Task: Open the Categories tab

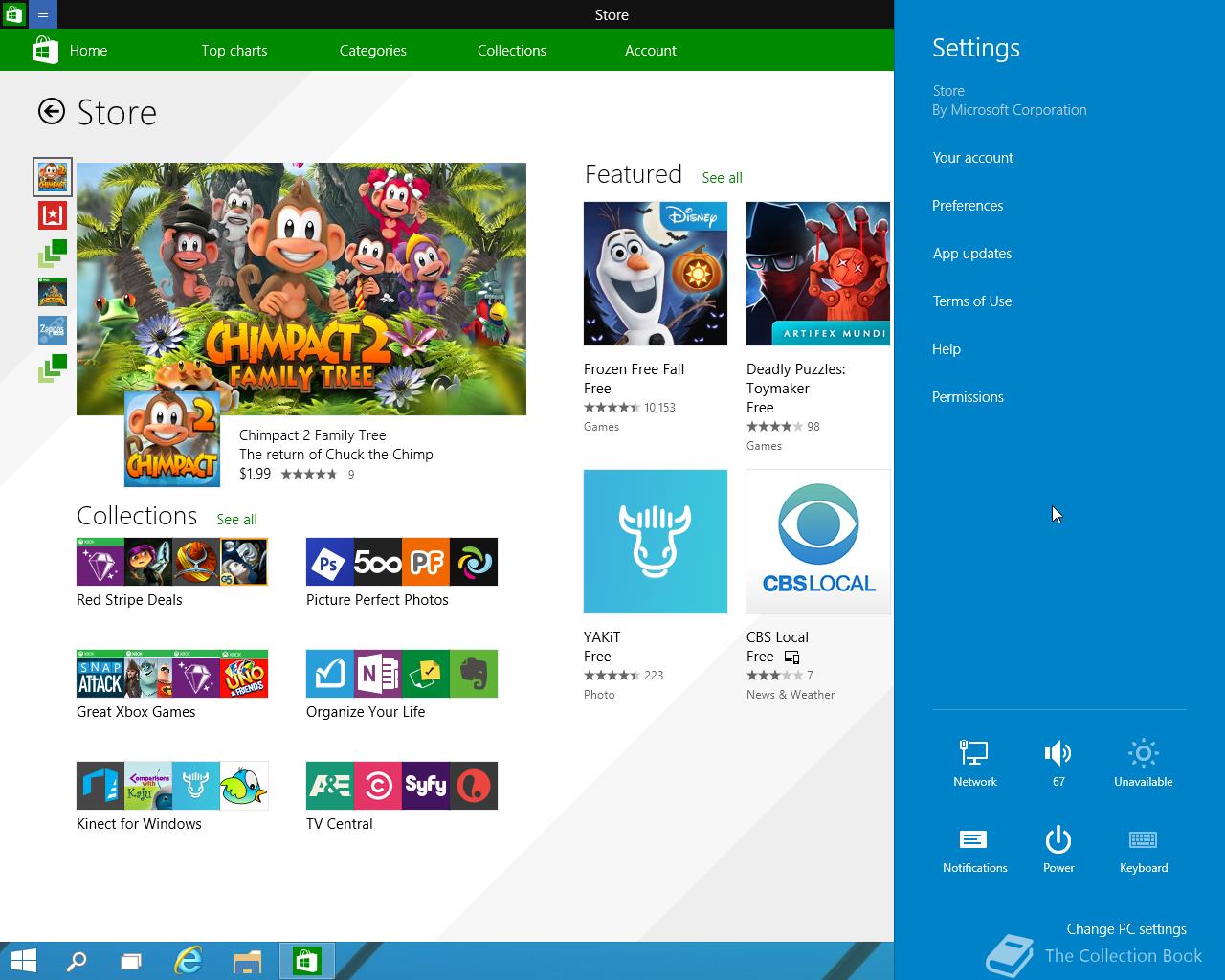Action: click(373, 51)
